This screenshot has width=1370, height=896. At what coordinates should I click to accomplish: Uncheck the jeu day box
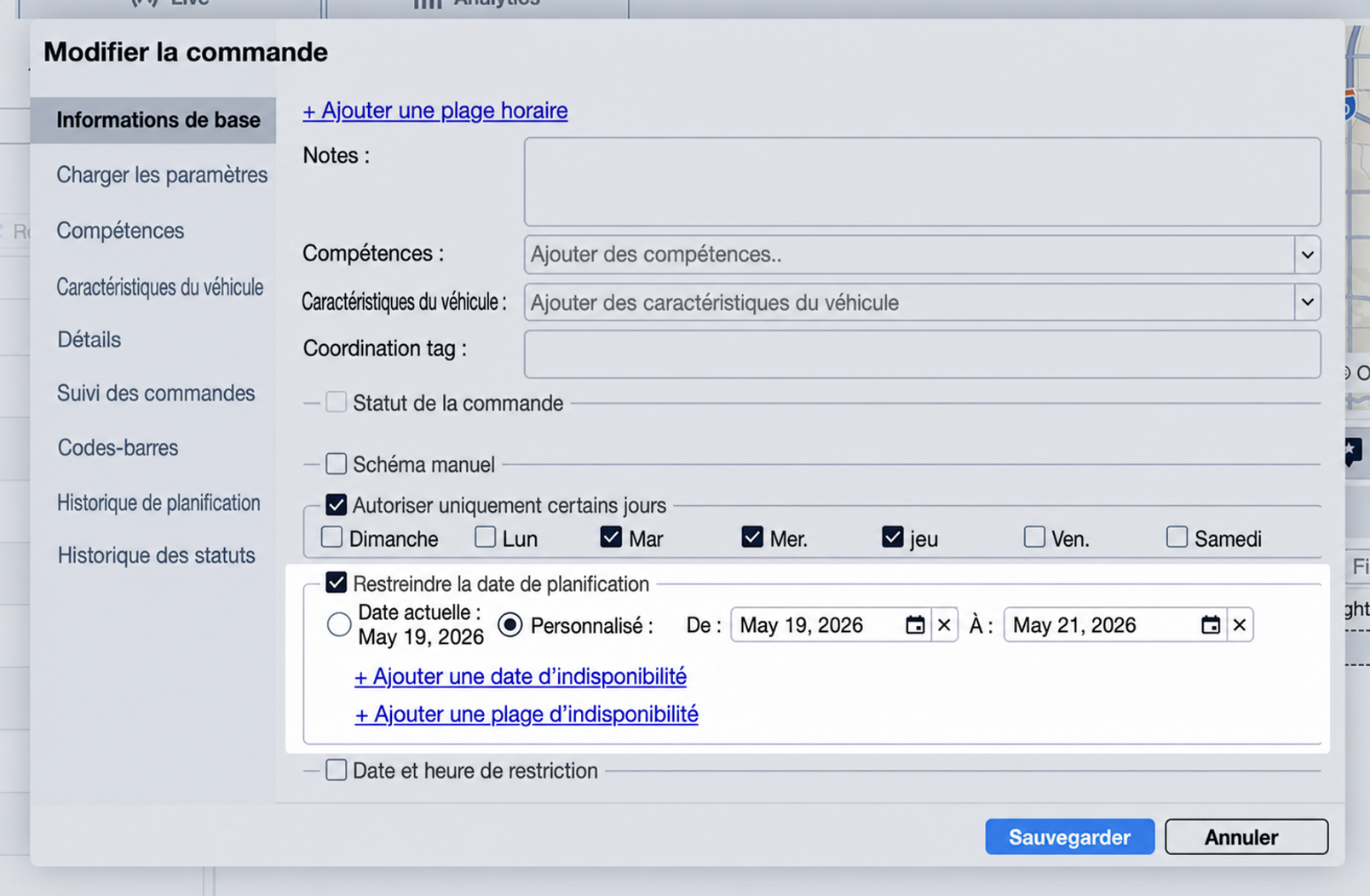coord(893,537)
